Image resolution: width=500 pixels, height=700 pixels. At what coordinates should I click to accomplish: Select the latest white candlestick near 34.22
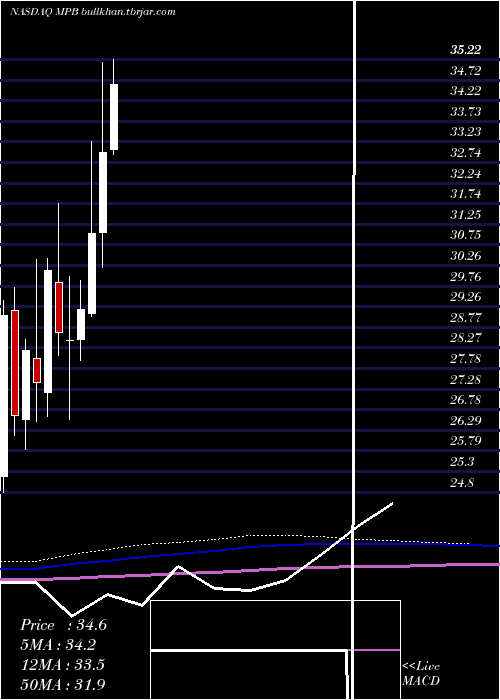[114, 117]
